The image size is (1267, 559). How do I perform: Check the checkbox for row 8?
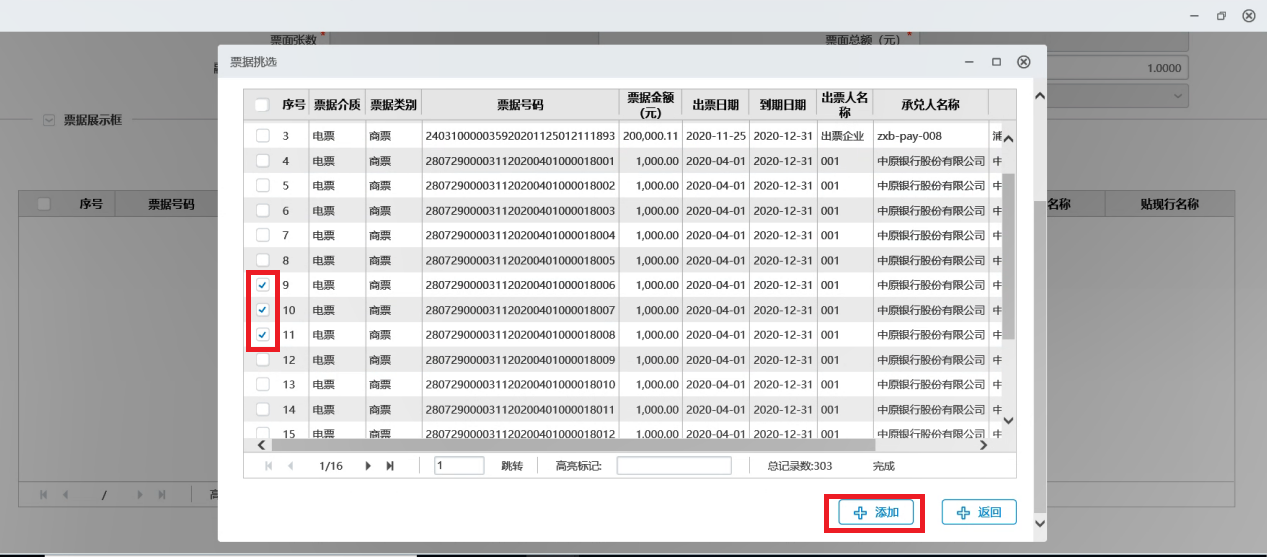(x=262, y=260)
